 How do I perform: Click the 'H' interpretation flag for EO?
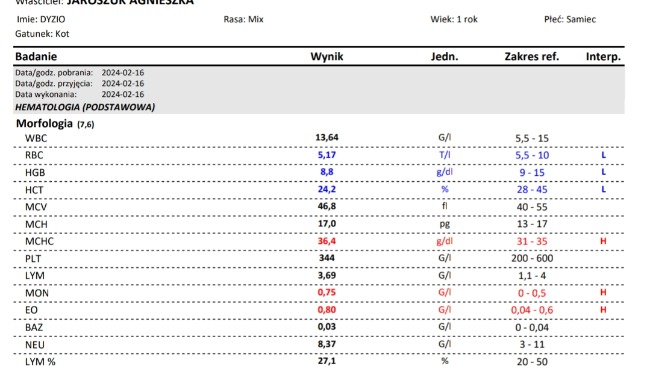coord(604,310)
